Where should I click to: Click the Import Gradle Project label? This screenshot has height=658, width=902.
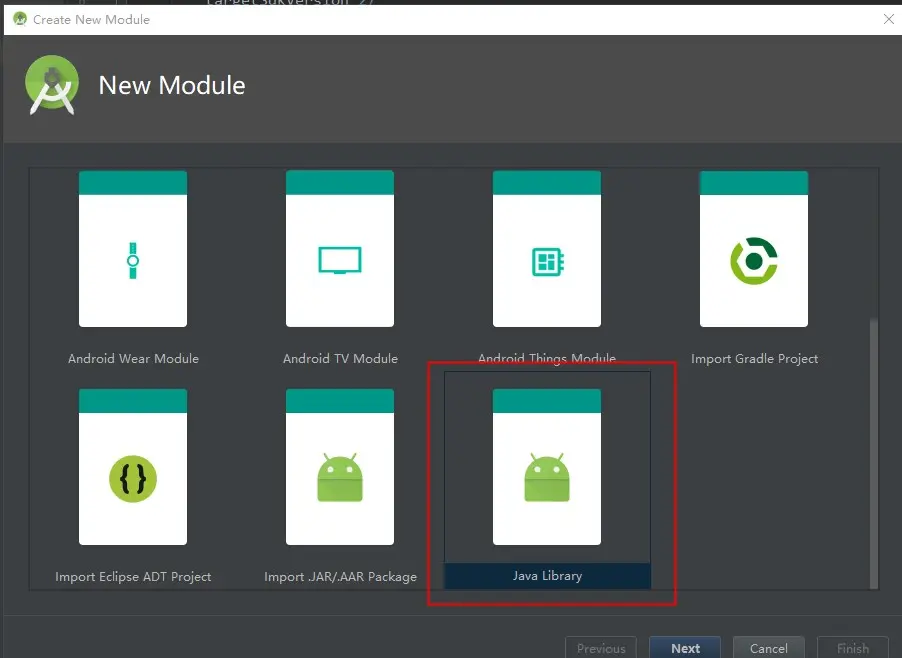pyautogui.click(x=754, y=358)
